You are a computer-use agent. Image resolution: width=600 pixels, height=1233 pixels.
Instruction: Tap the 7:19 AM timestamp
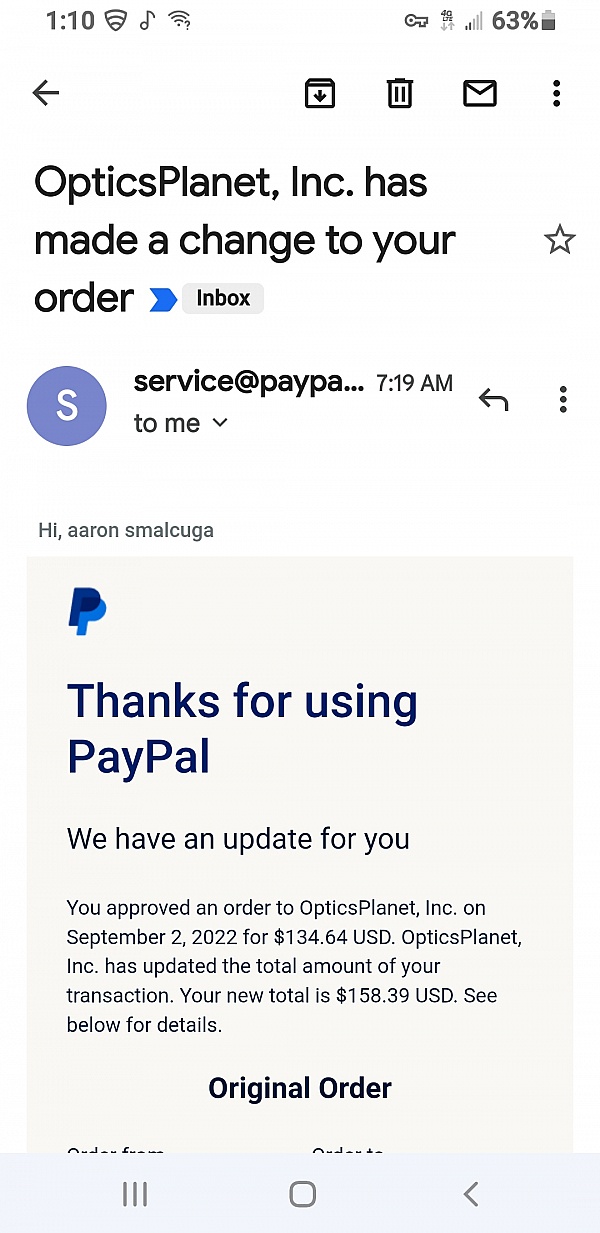point(414,383)
